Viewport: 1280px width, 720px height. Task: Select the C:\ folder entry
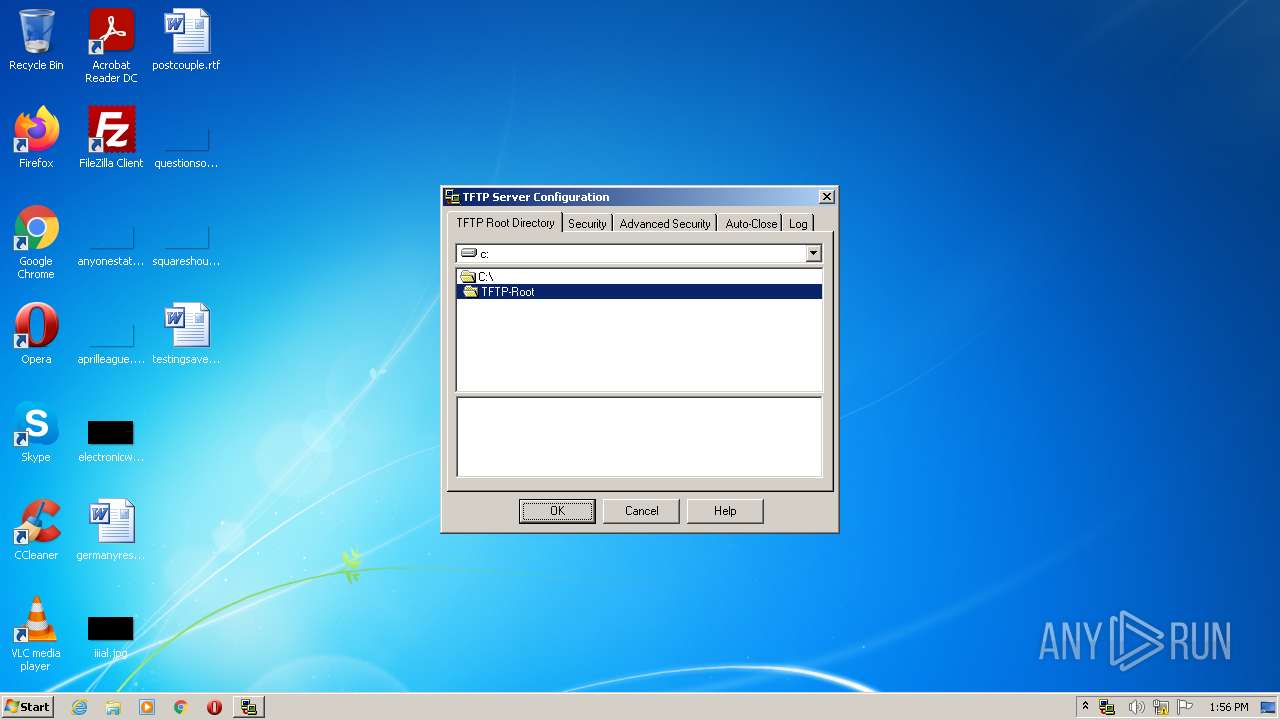pyautogui.click(x=639, y=277)
